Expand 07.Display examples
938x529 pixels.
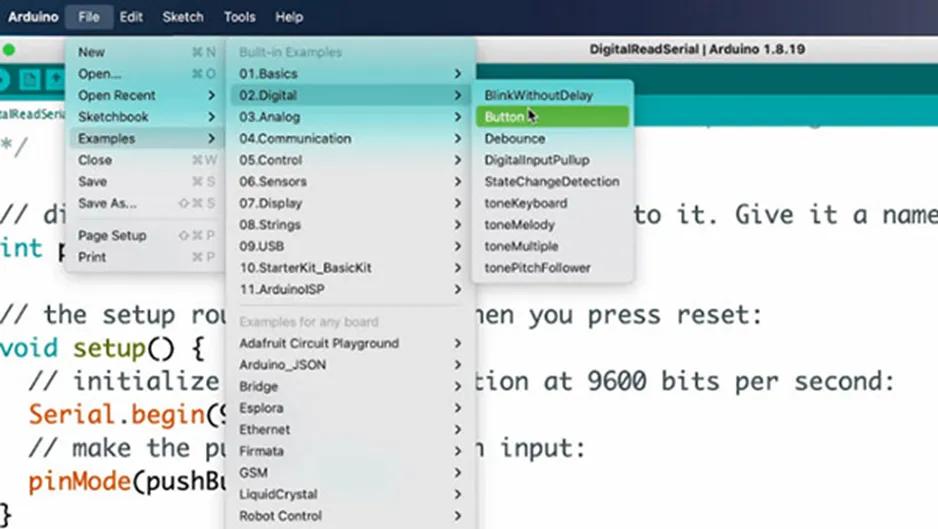pos(351,203)
